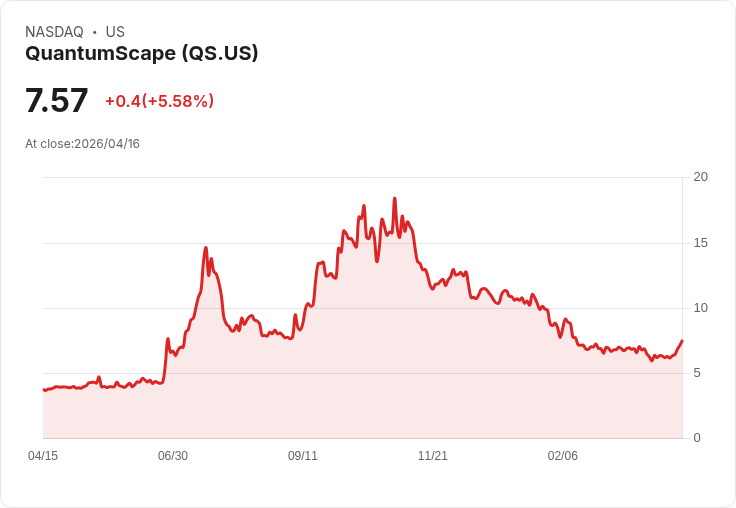The height and width of the screenshot is (508, 736).
Task: Select the 06/30 date axis label
Action: tap(173, 455)
